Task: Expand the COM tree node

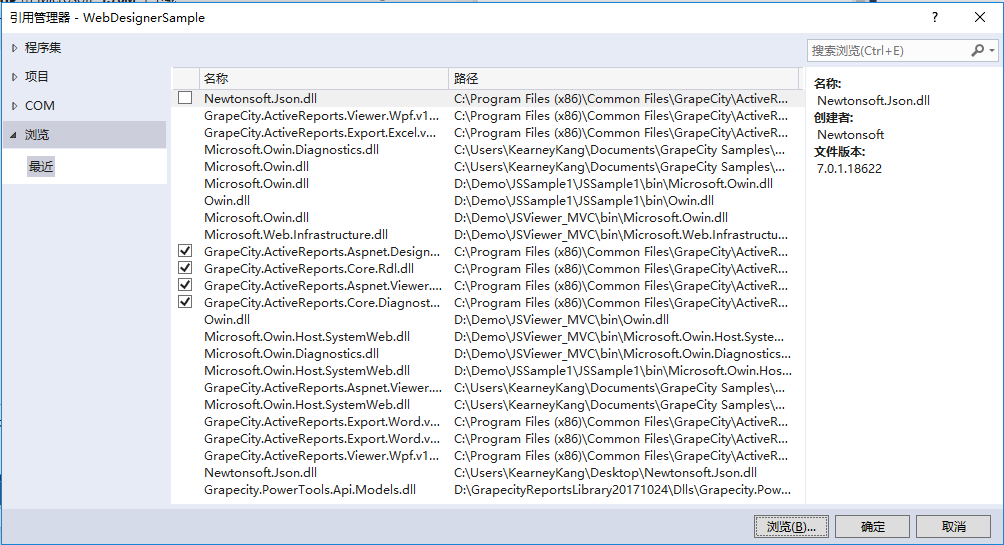Action: click(14, 106)
